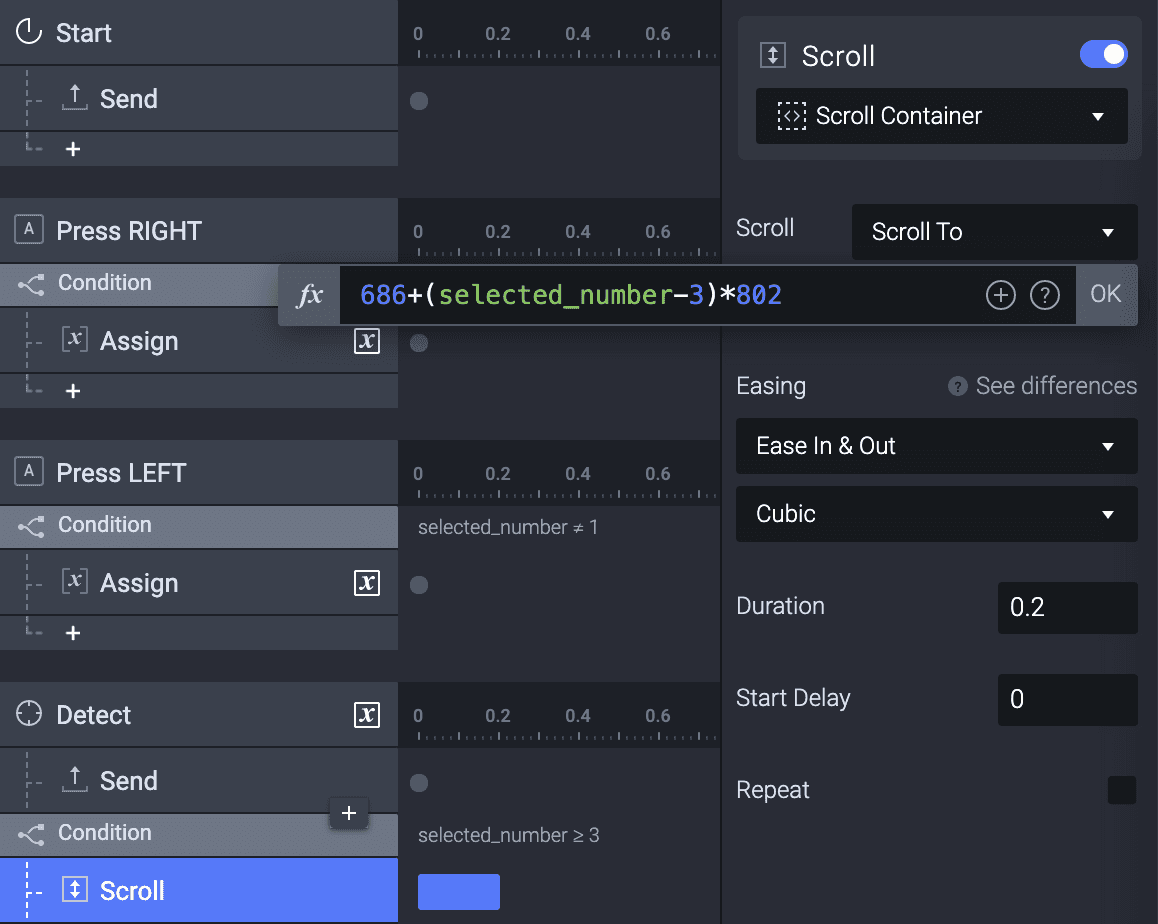Select the Assign keyframe dot under Press LEFT
Image resolution: width=1158 pixels, height=924 pixels.
[x=419, y=585]
